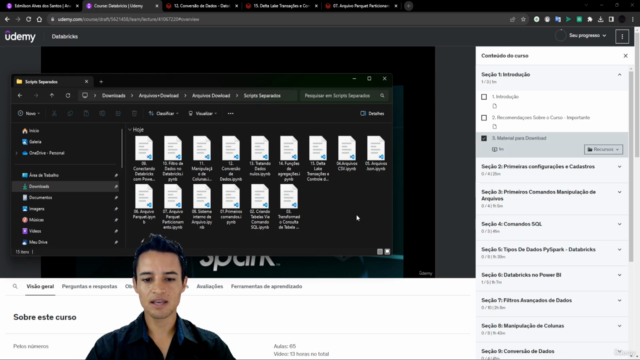Click the Pesquisar em Scripts Separados box

point(343,96)
